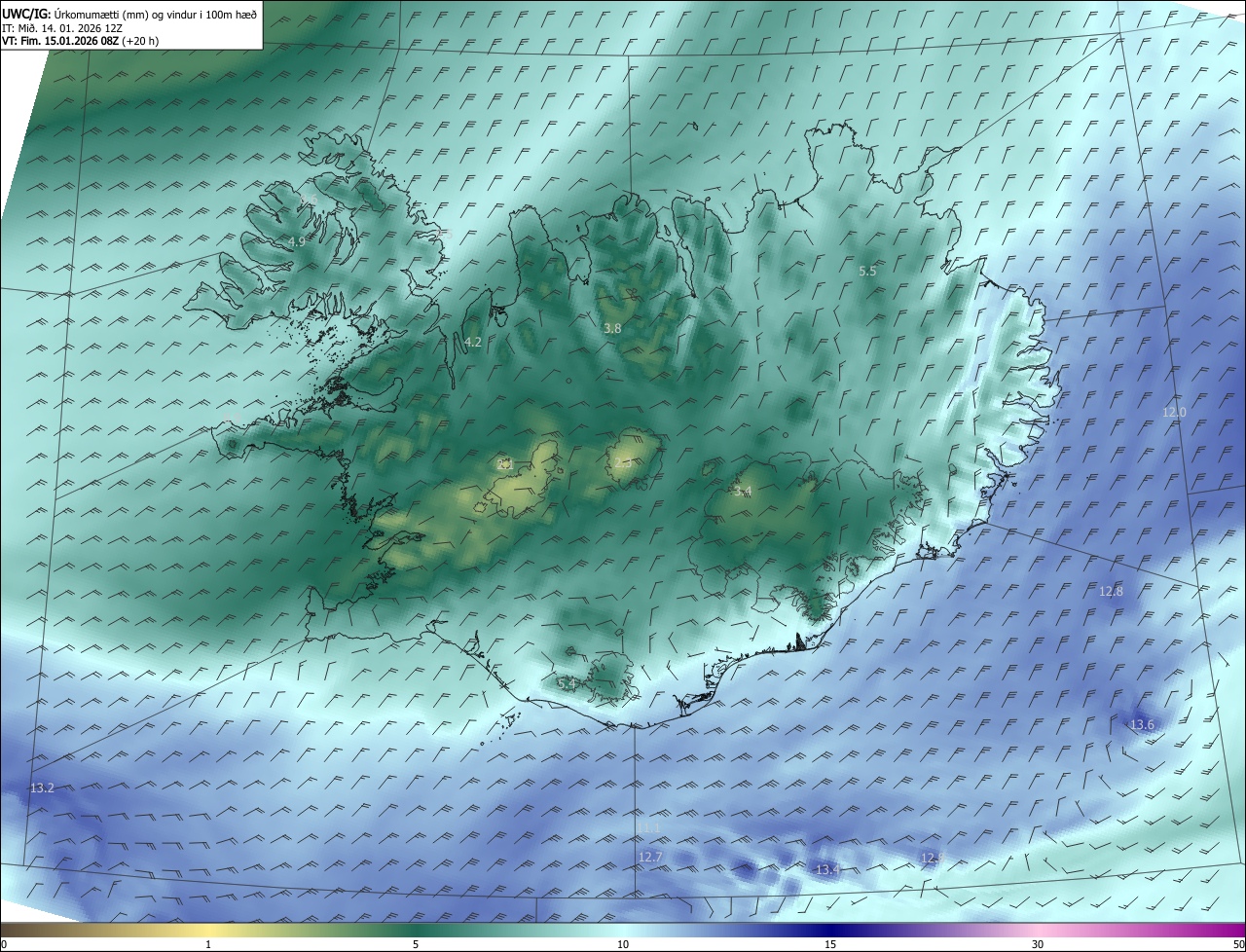Click the 1 tick on the colour scale
Image resolution: width=1246 pixels, height=952 pixels.
[x=208, y=944]
